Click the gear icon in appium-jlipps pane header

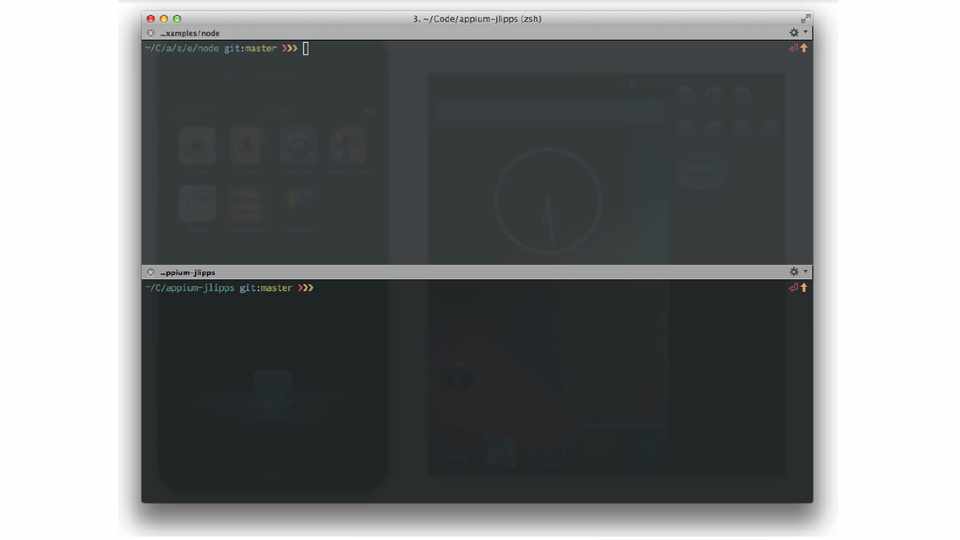794,272
